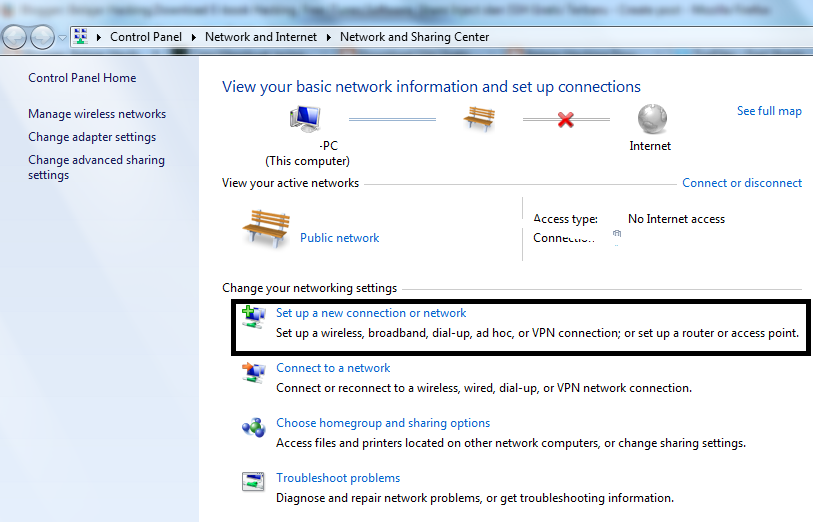Open the Public network link
This screenshot has height=522, width=813.
click(340, 238)
